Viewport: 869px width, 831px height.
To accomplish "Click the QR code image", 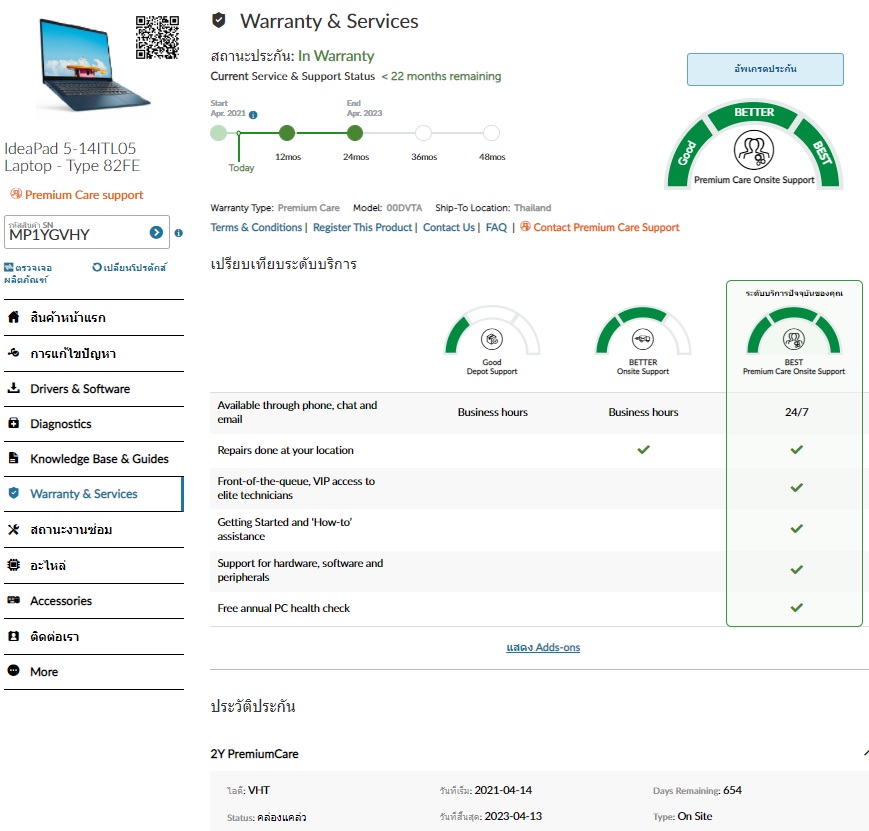I will [x=157, y=37].
